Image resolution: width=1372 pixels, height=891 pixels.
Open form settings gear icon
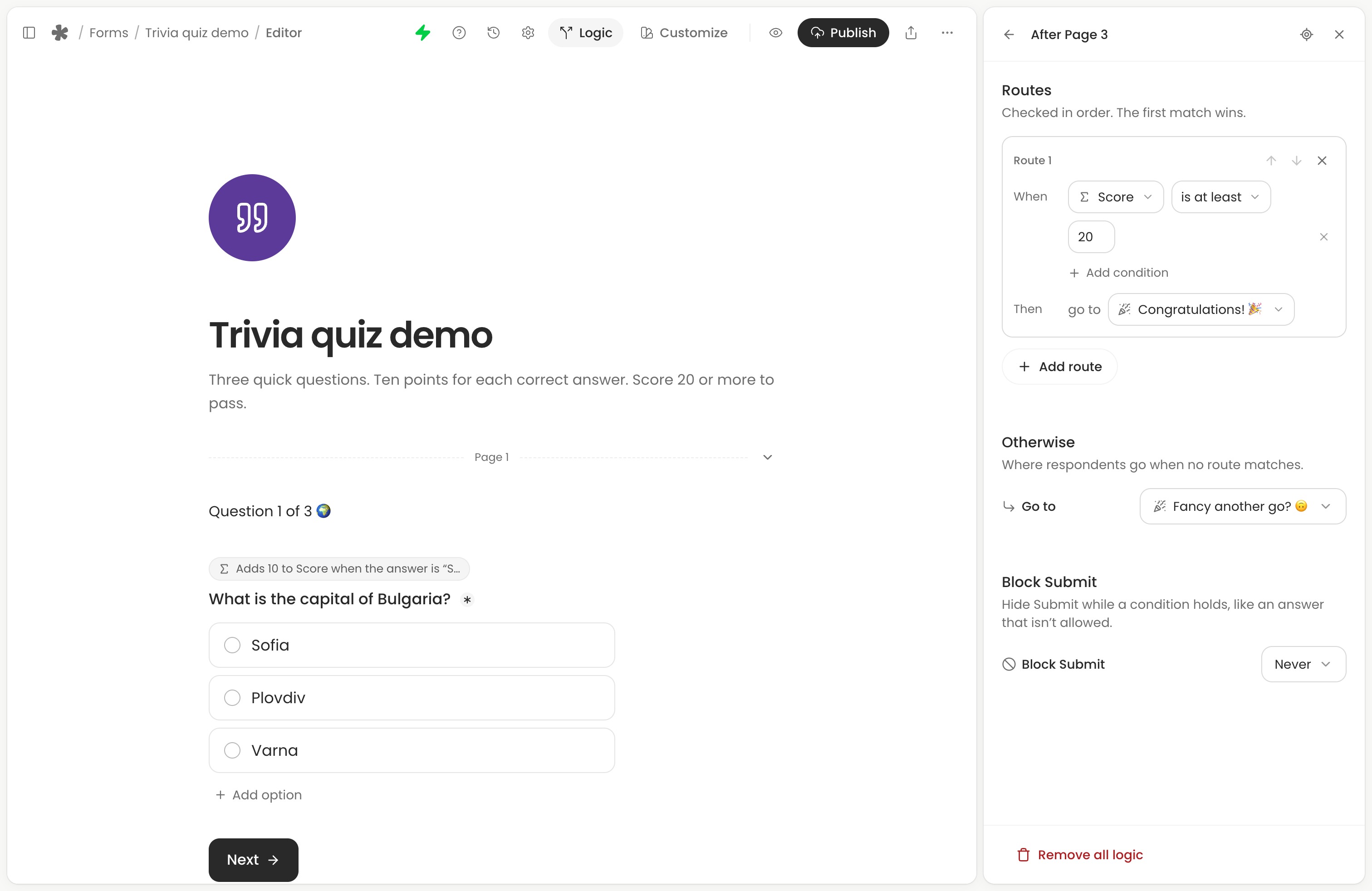point(528,33)
